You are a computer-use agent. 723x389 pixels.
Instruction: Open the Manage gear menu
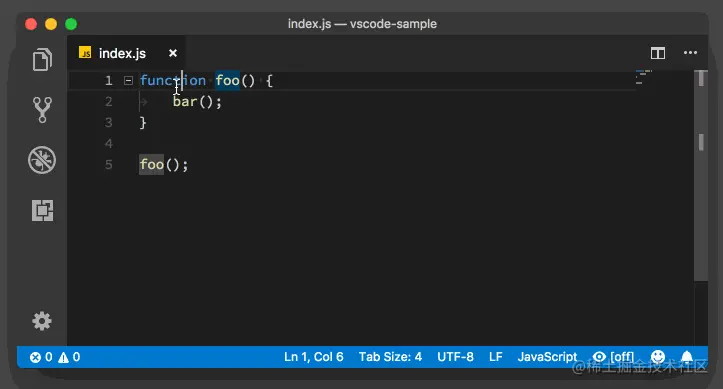[42, 321]
